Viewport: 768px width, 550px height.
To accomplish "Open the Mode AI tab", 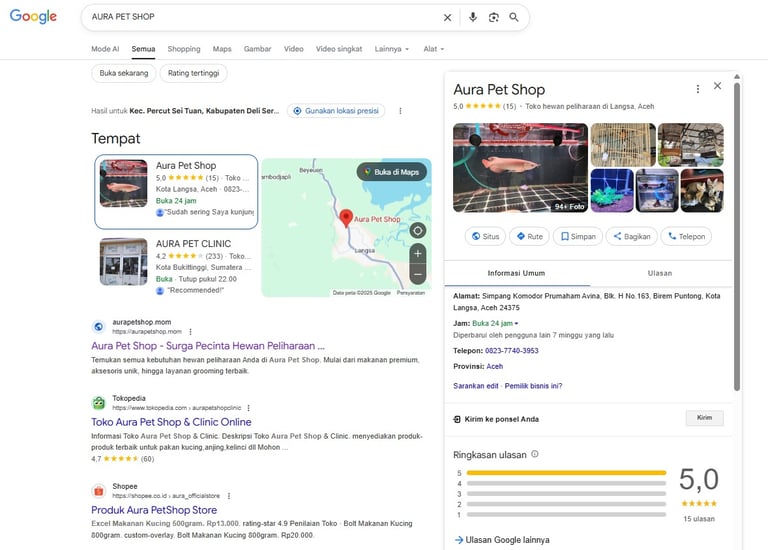I will pyautogui.click(x=105, y=49).
